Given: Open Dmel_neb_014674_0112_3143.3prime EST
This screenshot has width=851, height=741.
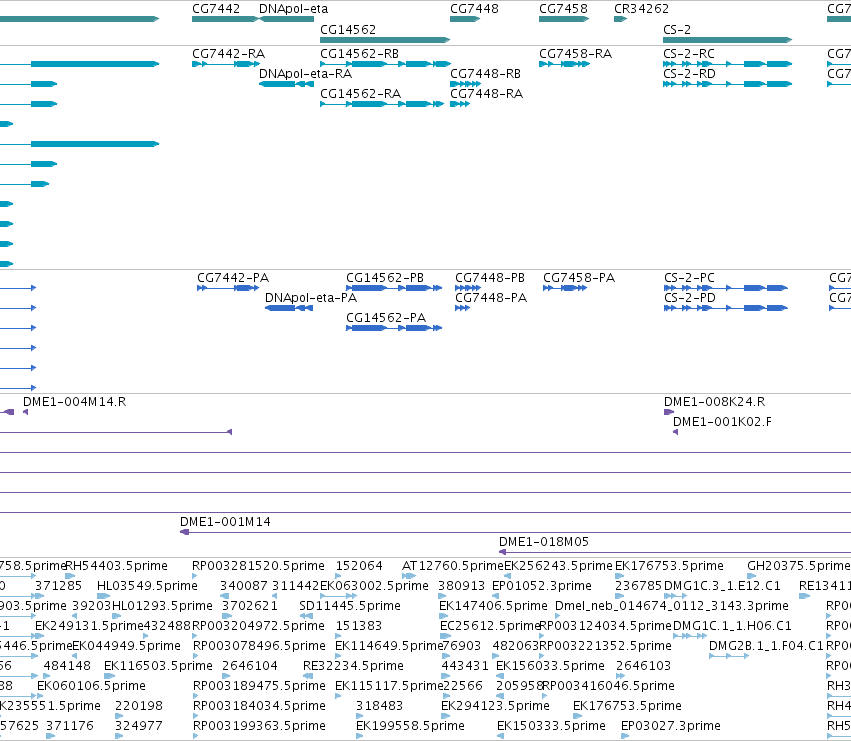Looking at the screenshot, I should coord(672,606).
